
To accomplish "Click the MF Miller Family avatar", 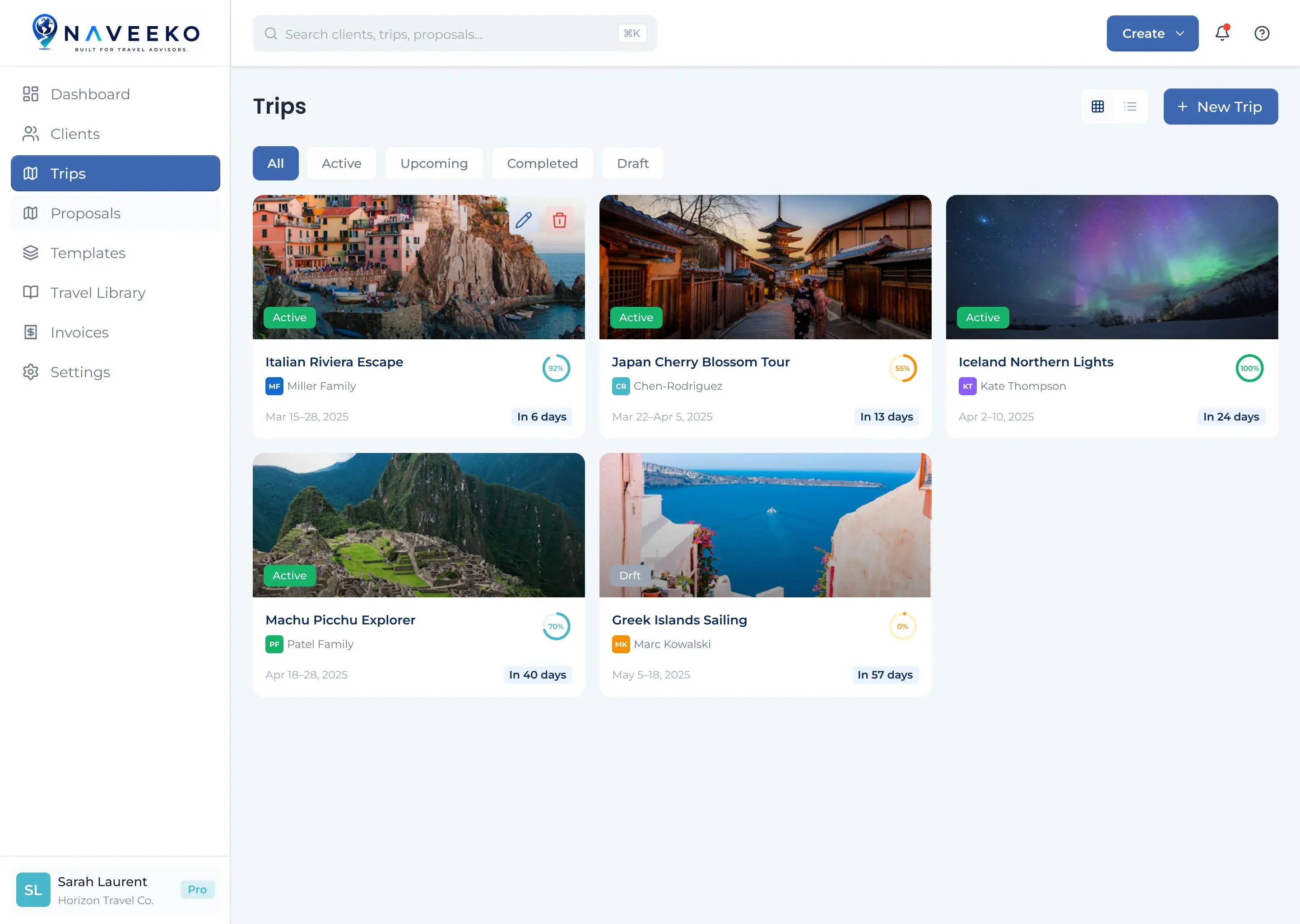I will click(274, 386).
